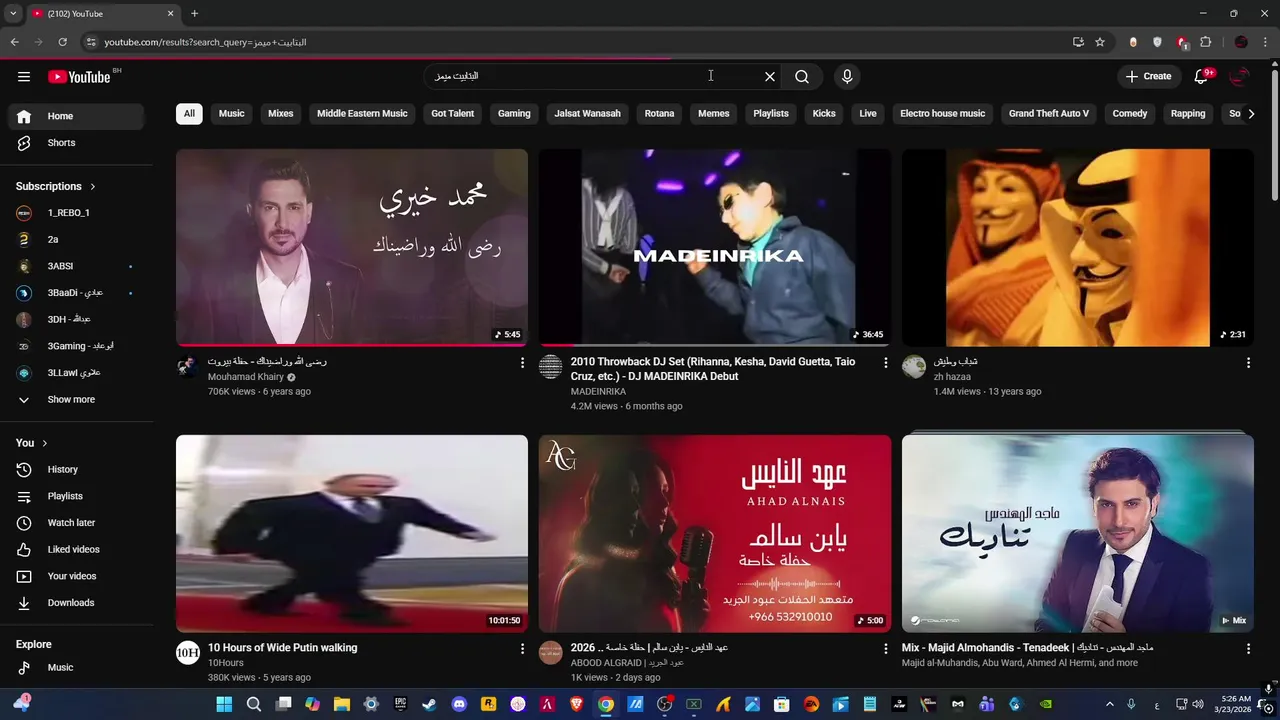Open Steam from the taskbar

[x=429, y=704]
